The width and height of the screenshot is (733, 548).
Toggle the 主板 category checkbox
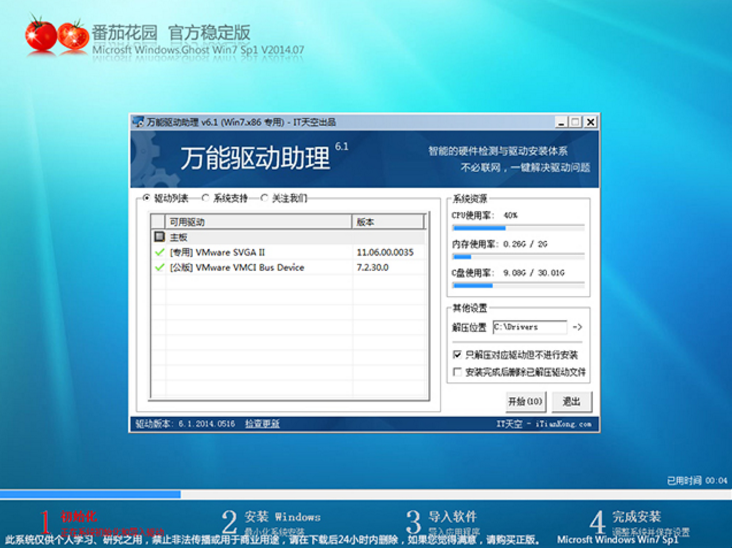tap(159, 237)
